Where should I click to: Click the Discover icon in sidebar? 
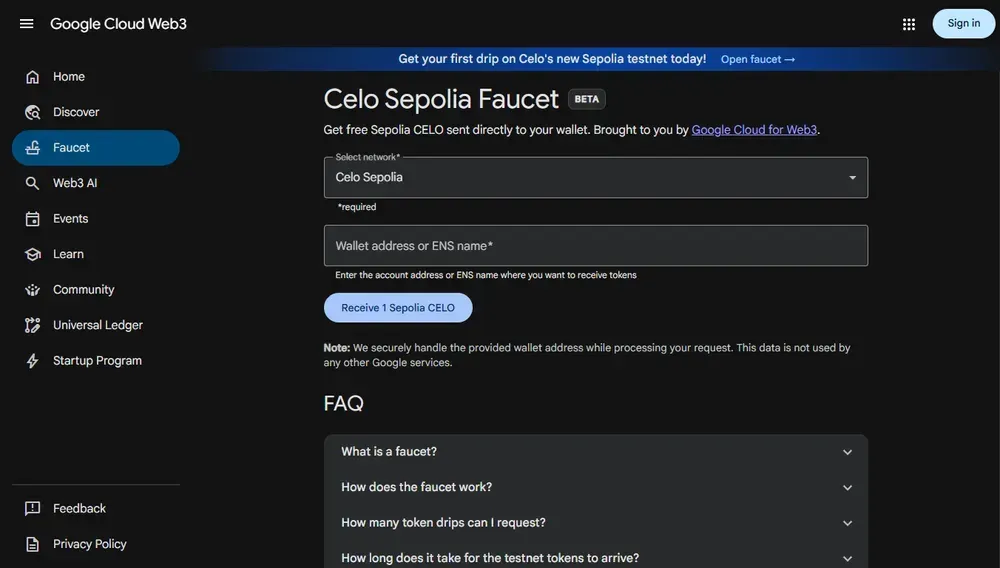(33, 112)
